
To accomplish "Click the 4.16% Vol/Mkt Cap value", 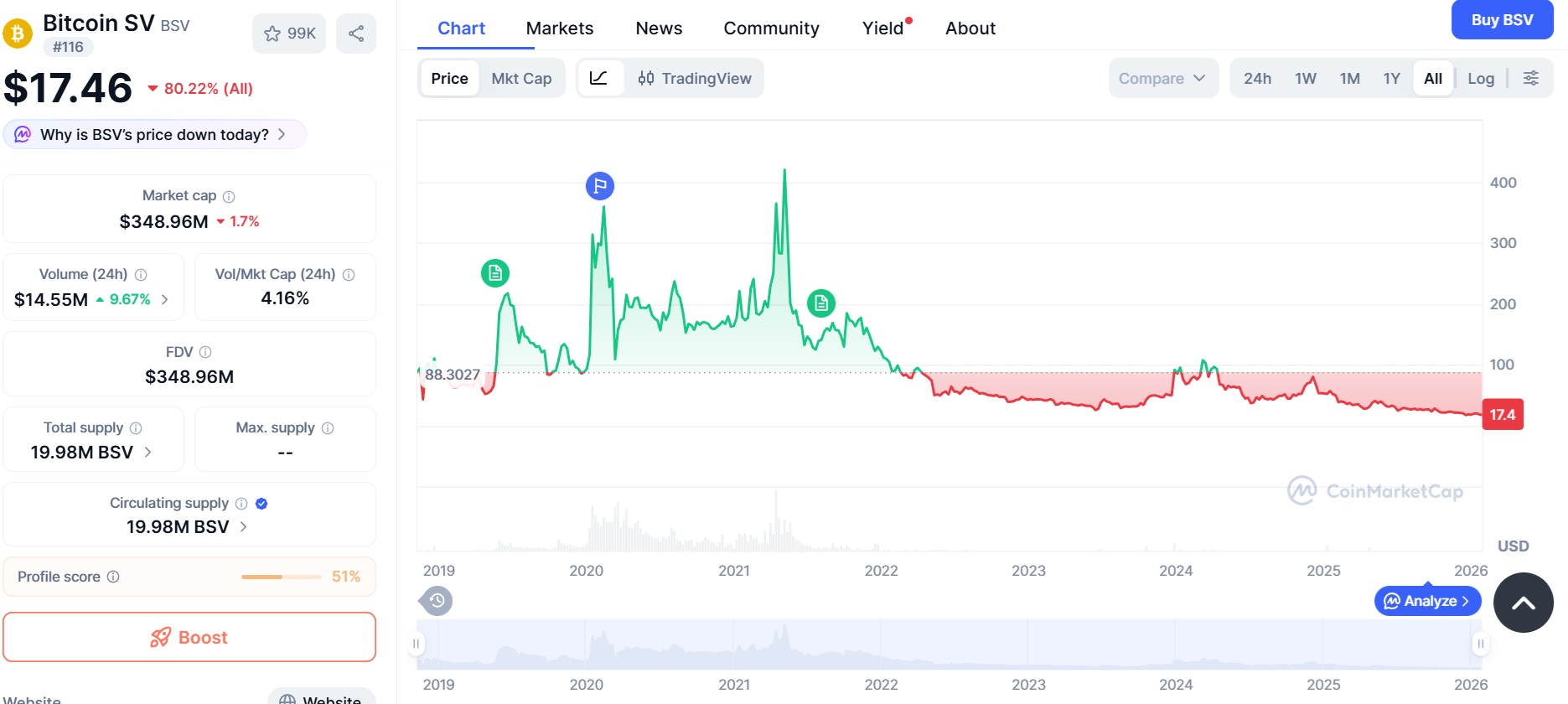I will click(285, 298).
